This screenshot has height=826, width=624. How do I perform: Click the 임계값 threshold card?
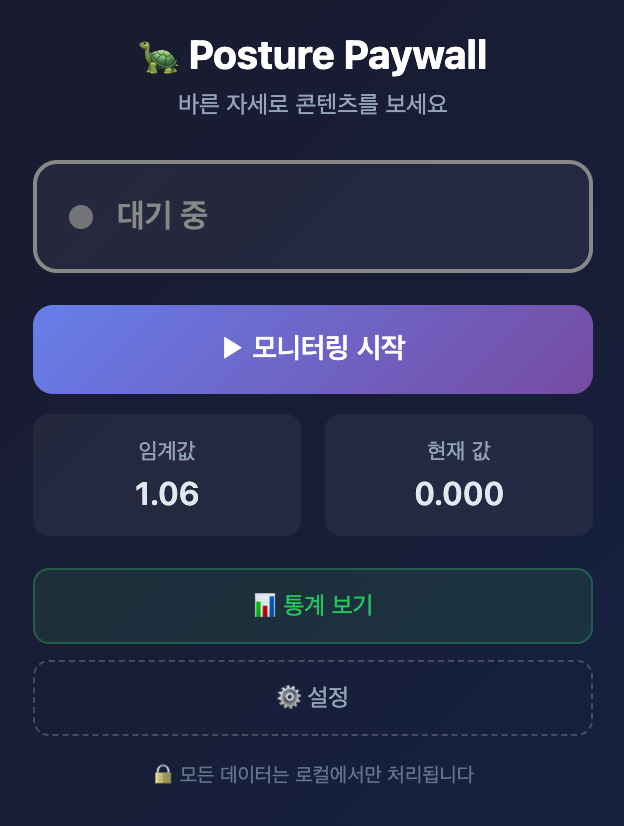[166, 474]
